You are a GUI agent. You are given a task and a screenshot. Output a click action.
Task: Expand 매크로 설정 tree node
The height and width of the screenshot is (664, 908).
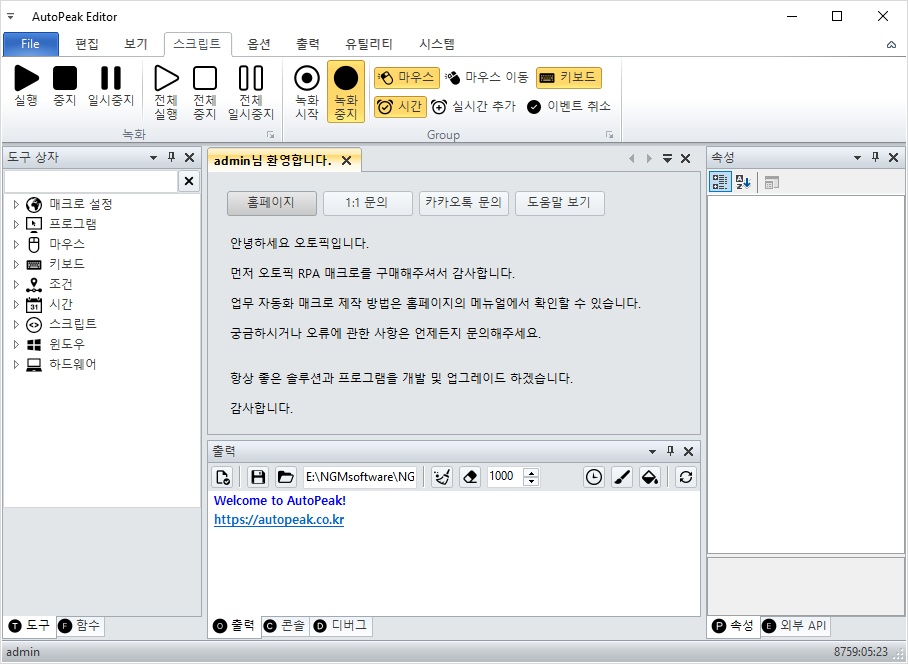16,204
